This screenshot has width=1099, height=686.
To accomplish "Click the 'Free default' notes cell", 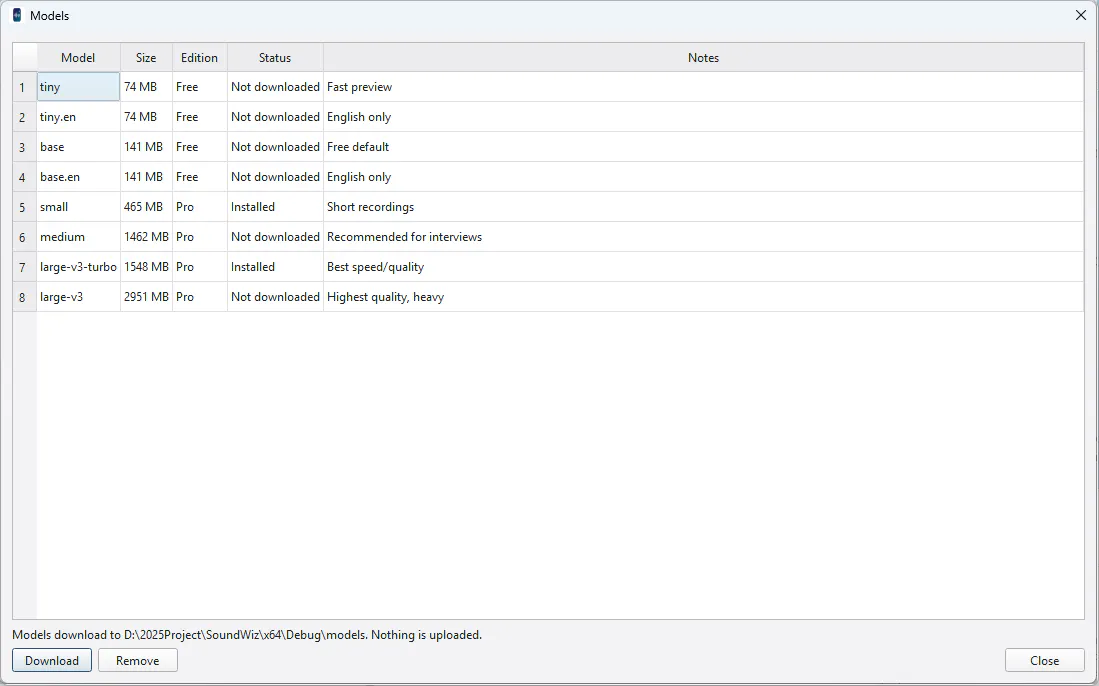I will [704, 147].
